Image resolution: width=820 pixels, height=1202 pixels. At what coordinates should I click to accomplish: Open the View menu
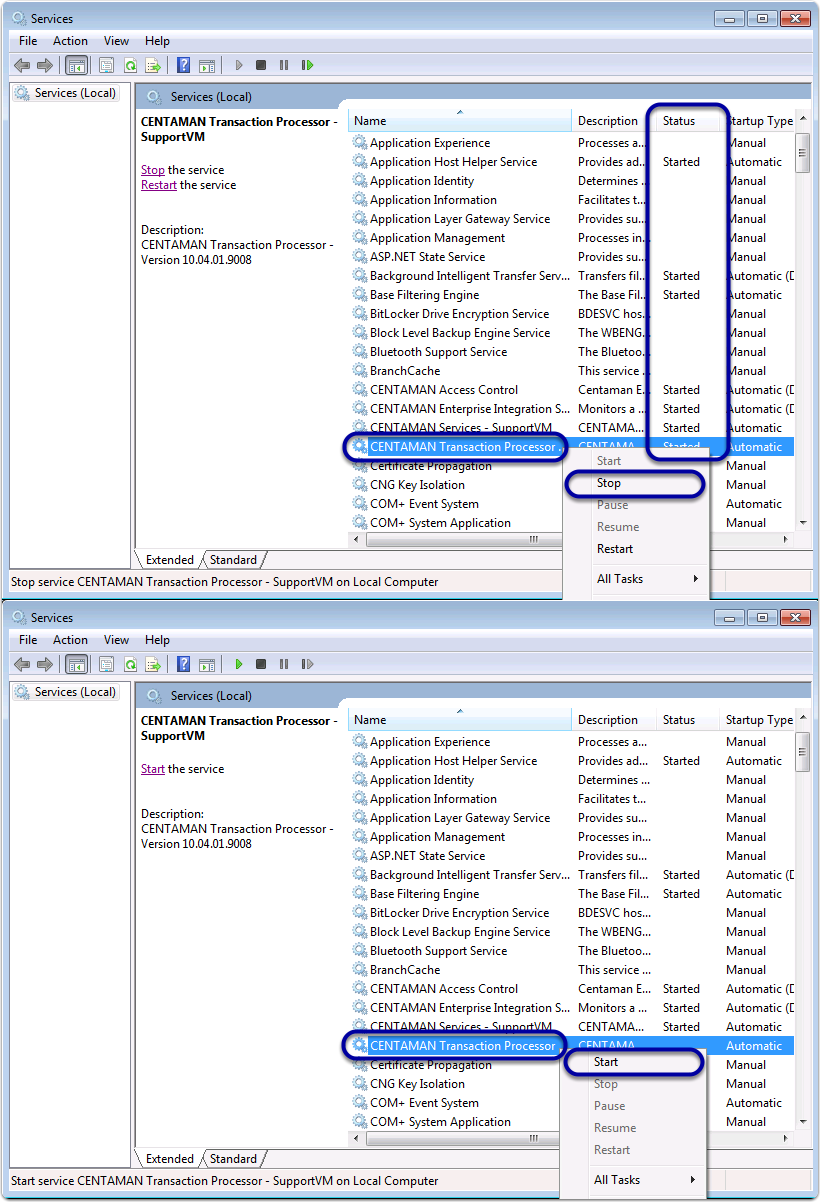tap(116, 41)
